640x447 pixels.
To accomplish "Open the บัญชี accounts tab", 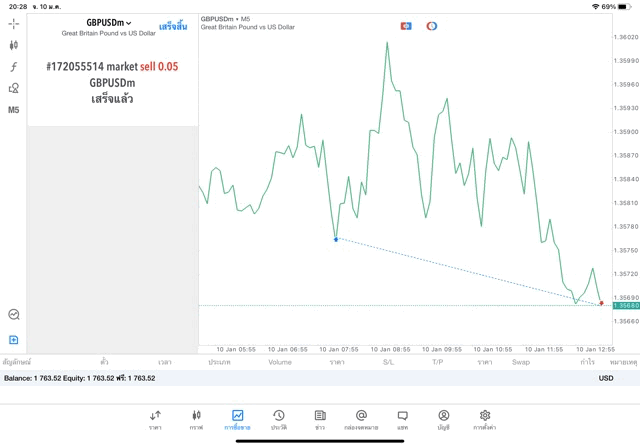I will pos(444,420).
